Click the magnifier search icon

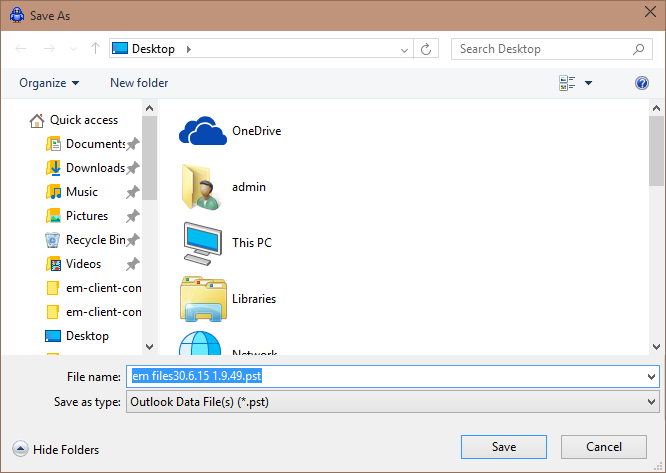pyautogui.click(x=638, y=49)
